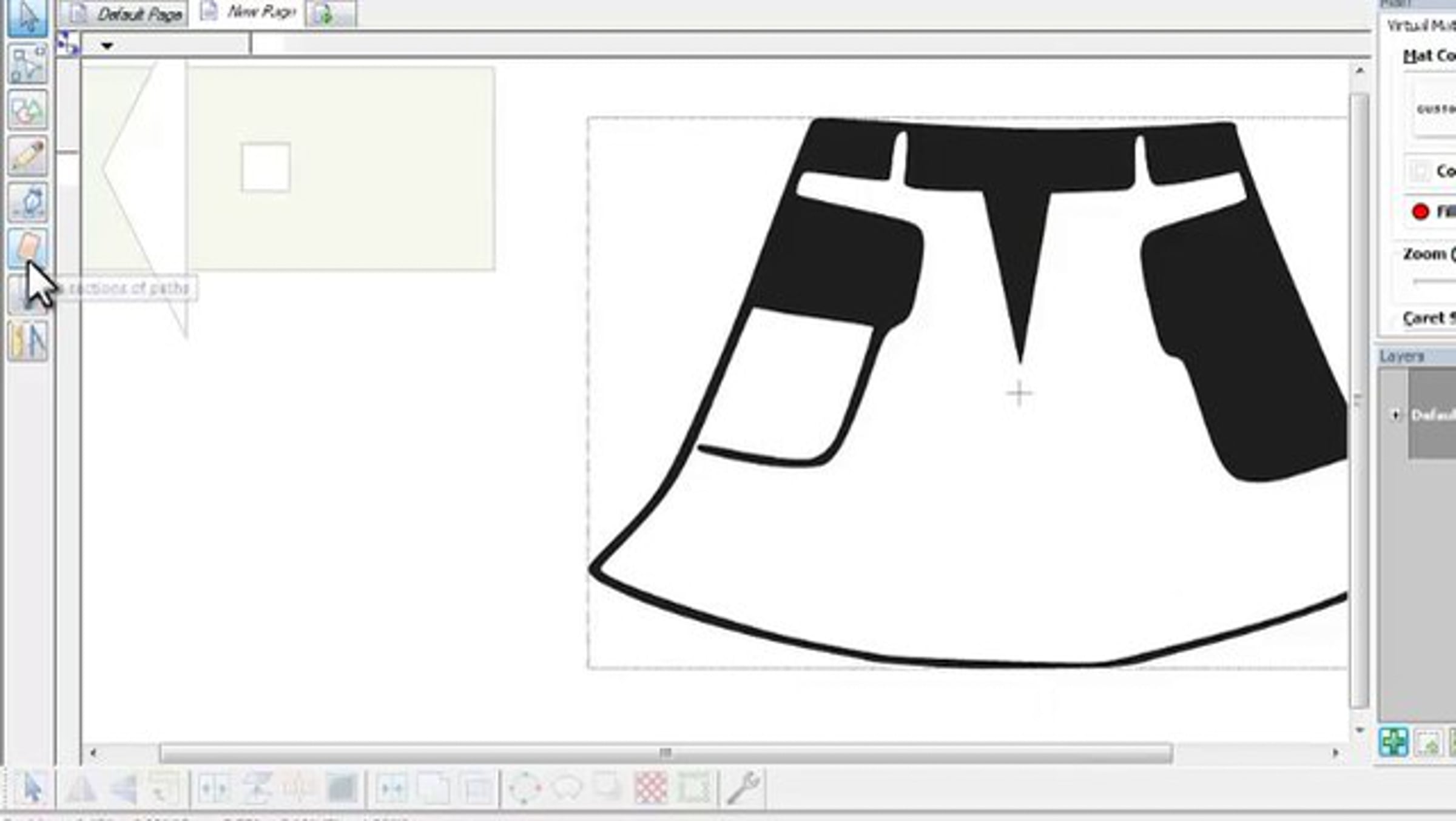The height and width of the screenshot is (821, 1456).
Task: Click the upright triangle mirror icon
Action: [x=81, y=789]
